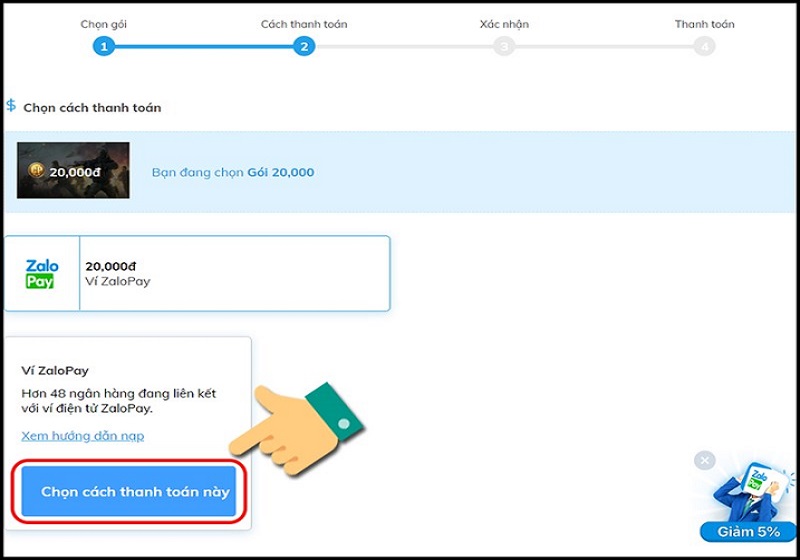800x560 pixels.
Task: Click the ZaloPay logo in payment option
Action: pos(42,274)
